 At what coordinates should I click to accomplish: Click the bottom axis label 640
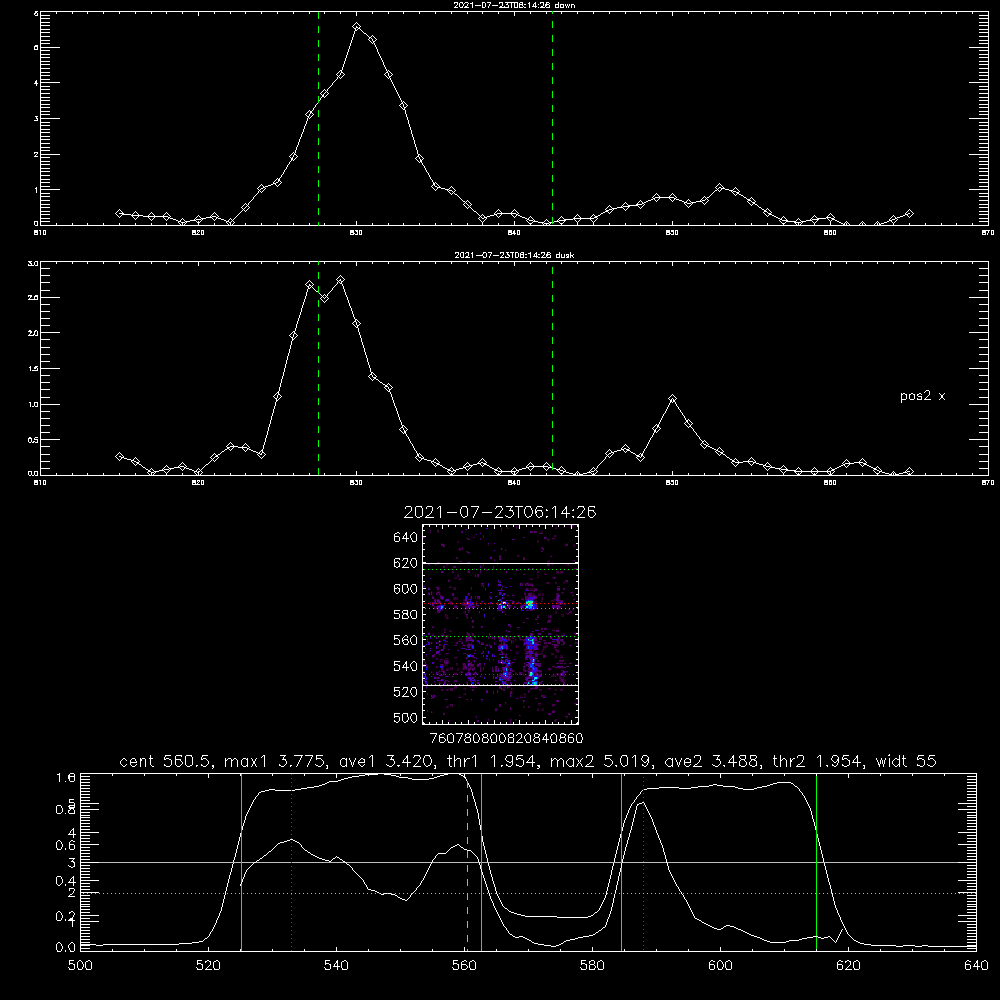pyautogui.click(x=976, y=966)
